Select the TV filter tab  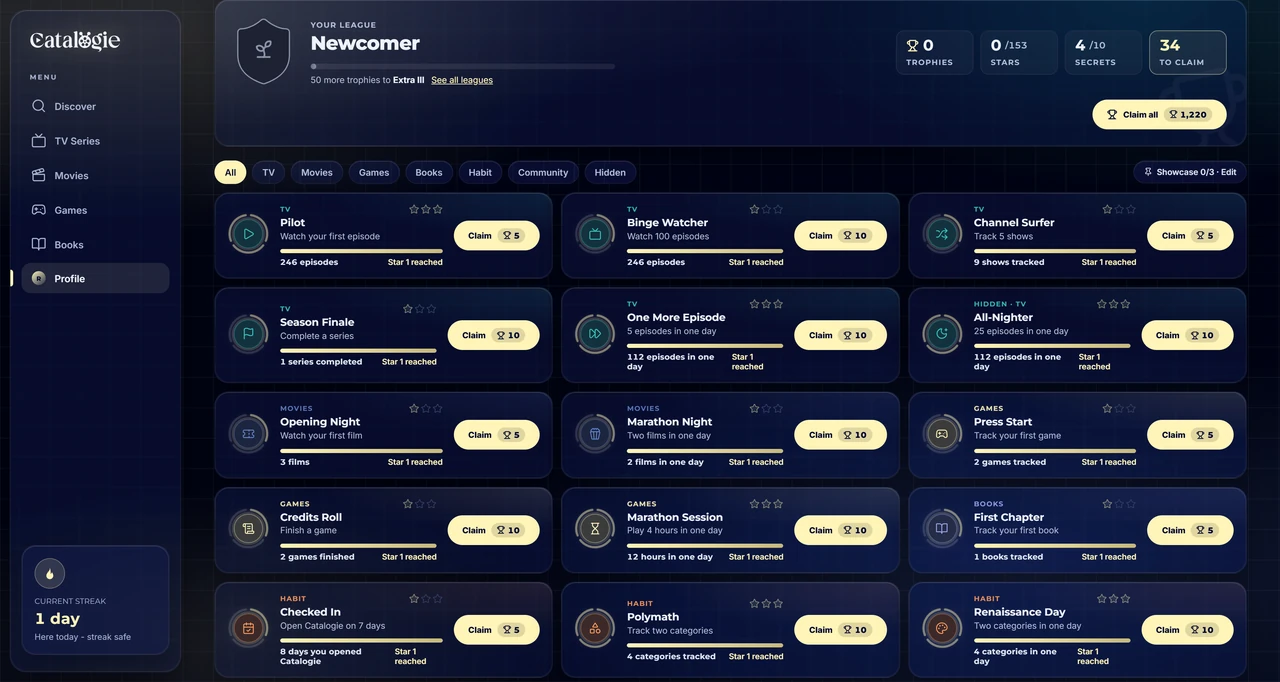coord(268,172)
